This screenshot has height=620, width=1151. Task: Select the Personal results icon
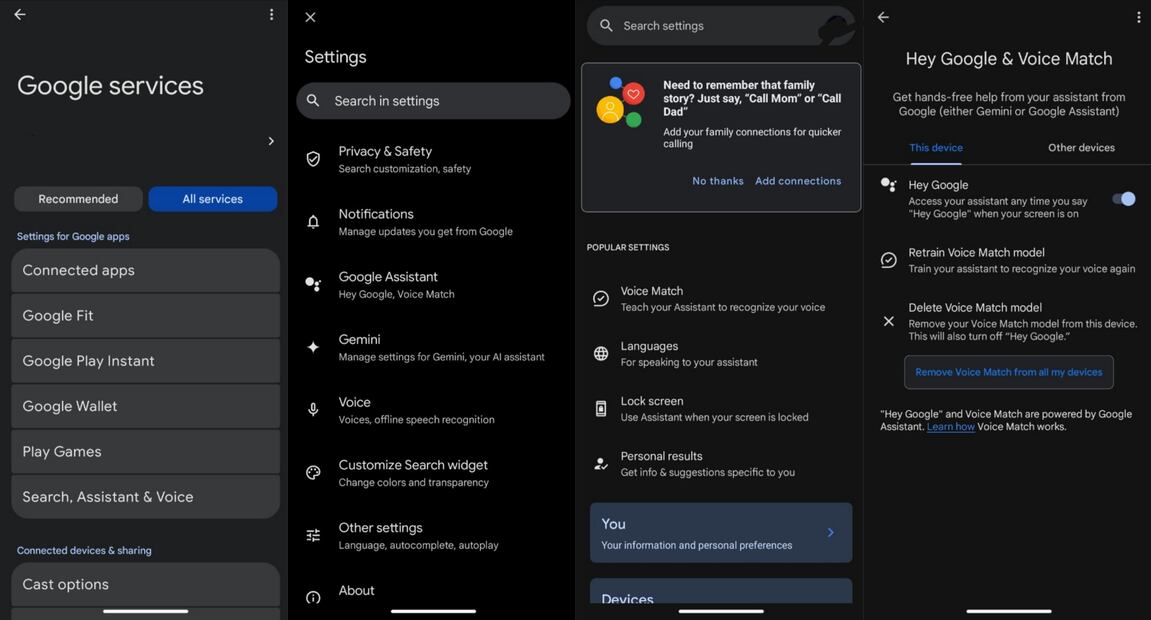tap(600, 463)
